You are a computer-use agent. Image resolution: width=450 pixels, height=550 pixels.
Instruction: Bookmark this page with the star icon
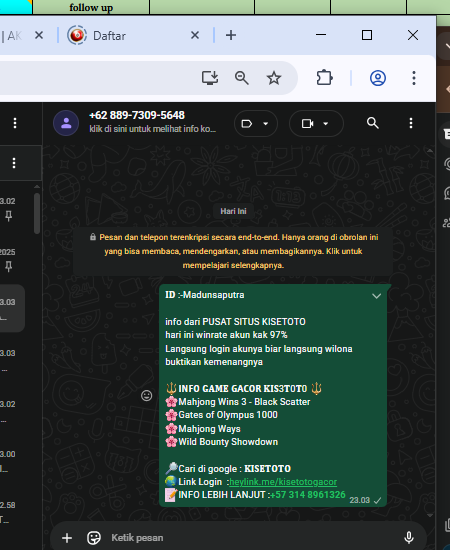pyautogui.click(x=274, y=78)
